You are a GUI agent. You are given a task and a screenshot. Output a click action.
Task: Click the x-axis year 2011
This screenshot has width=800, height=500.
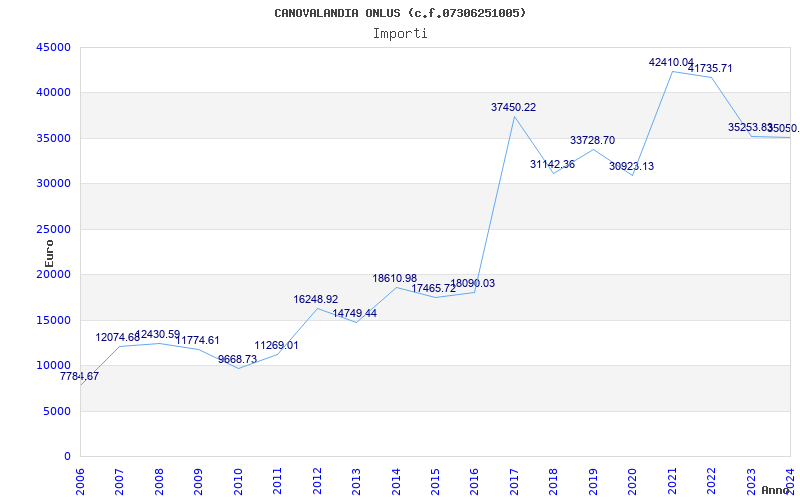tap(277, 480)
